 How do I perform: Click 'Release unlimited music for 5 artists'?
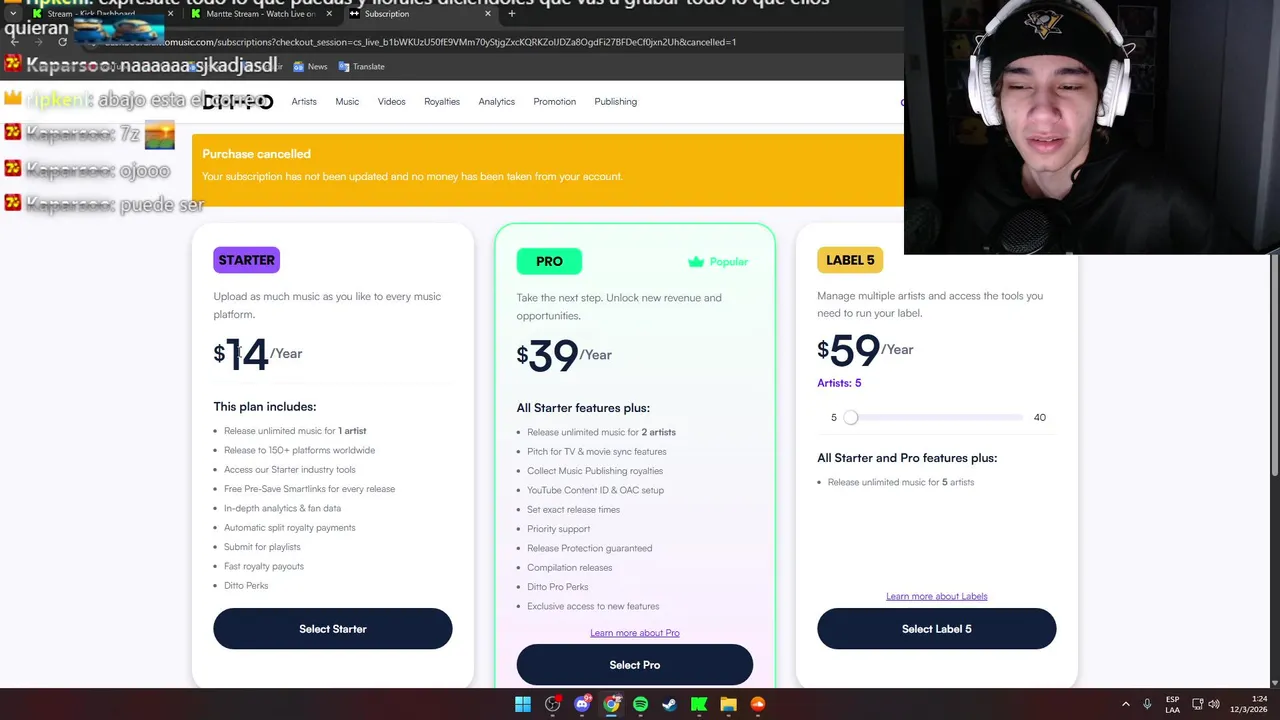pyautogui.click(x=901, y=482)
